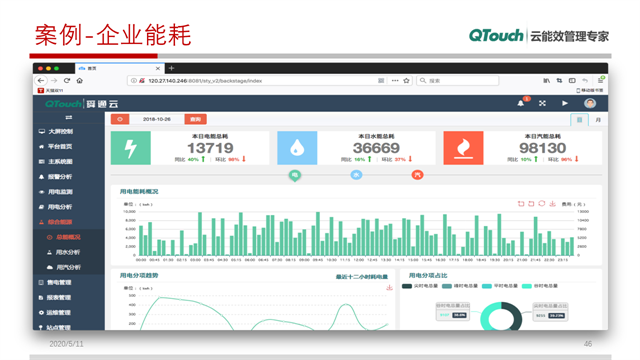
Task: Click the green electricity lightning tile
Action: pyautogui.click(x=131, y=148)
